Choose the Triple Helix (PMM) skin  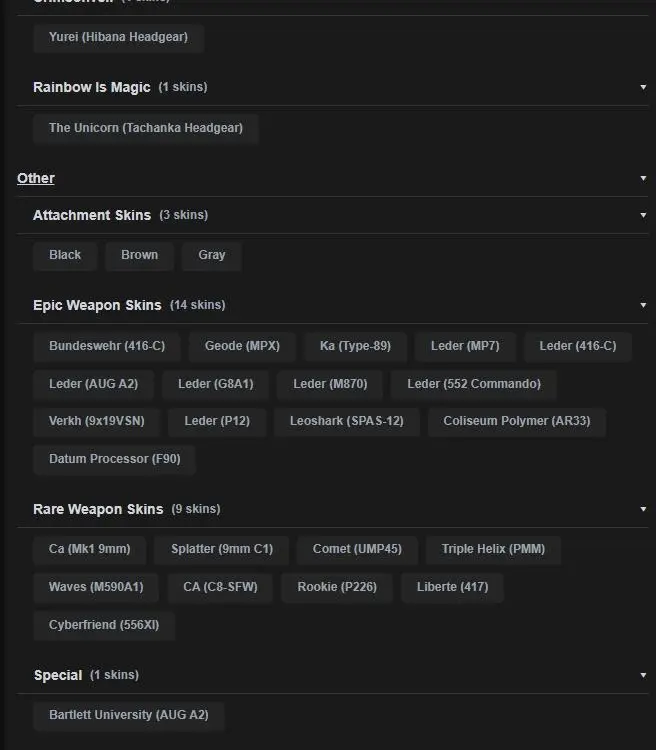tap(494, 549)
